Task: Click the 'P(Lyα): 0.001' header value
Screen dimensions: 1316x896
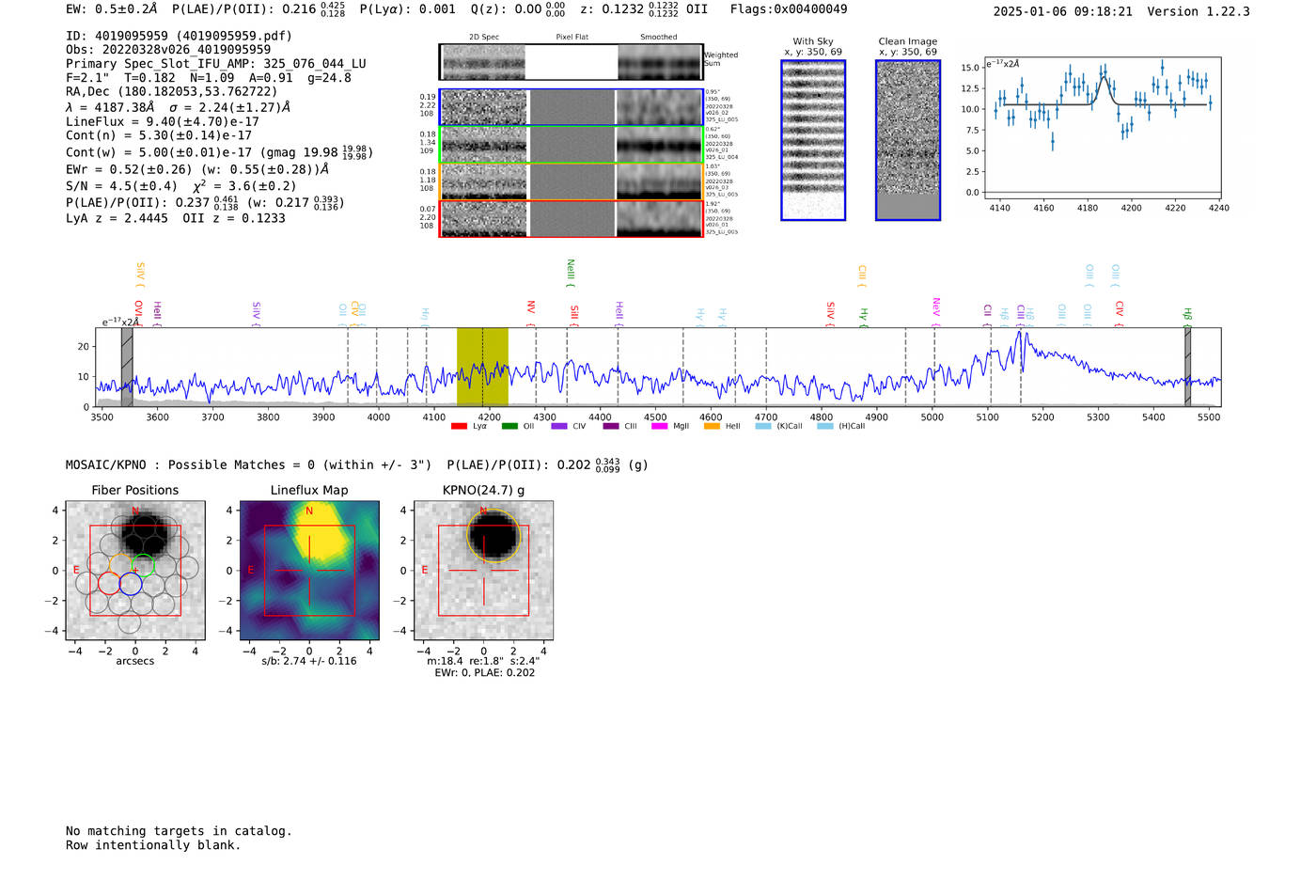Action: 408,9
